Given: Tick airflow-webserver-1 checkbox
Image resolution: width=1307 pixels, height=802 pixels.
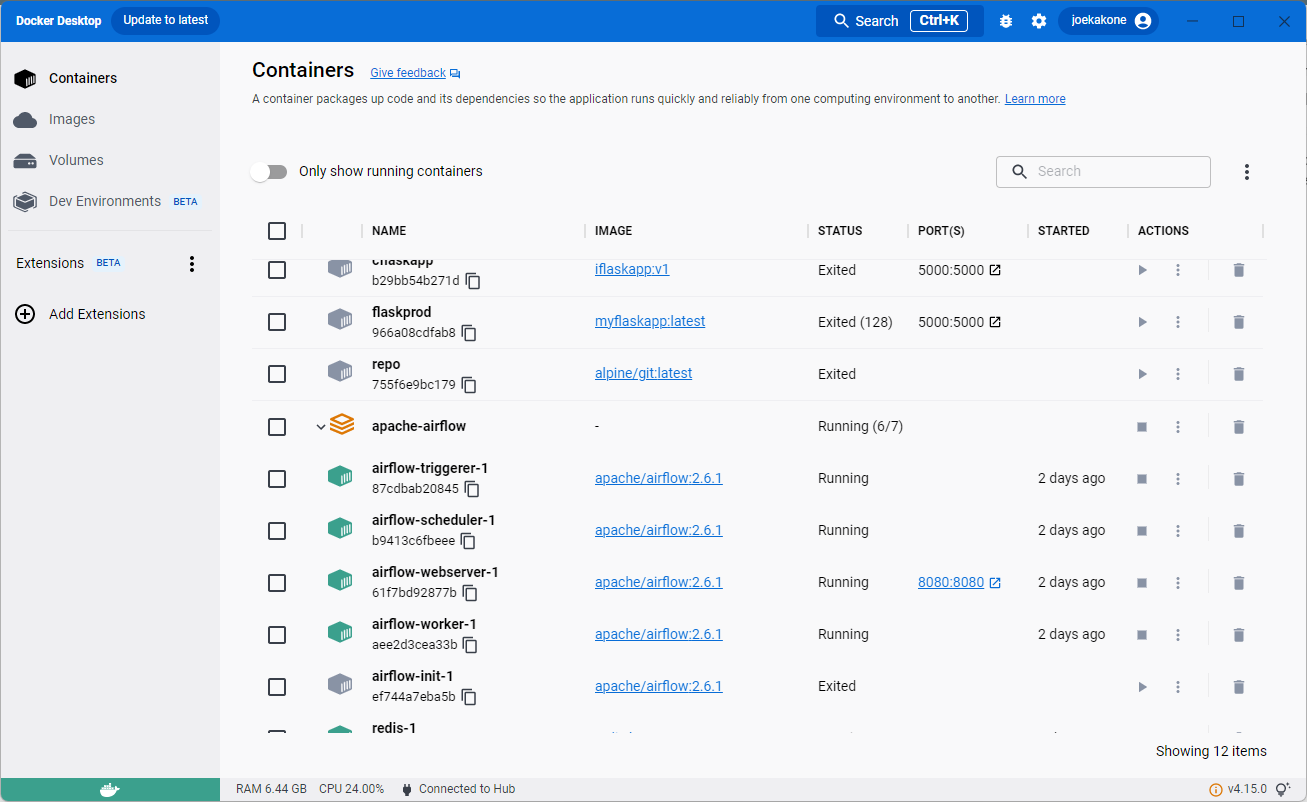Looking at the screenshot, I should (277, 583).
